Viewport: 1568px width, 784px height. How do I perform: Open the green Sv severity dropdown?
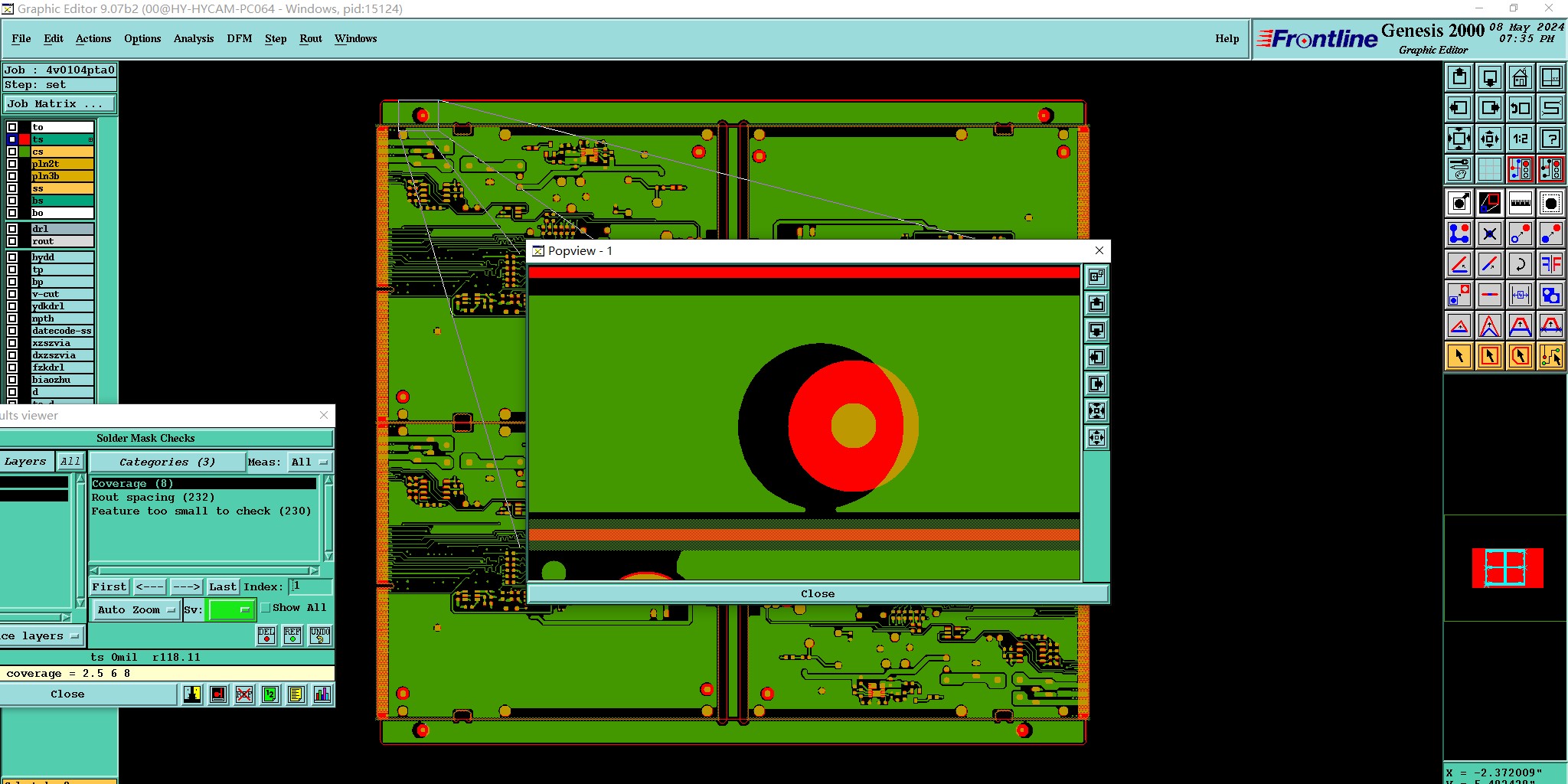[x=231, y=610]
